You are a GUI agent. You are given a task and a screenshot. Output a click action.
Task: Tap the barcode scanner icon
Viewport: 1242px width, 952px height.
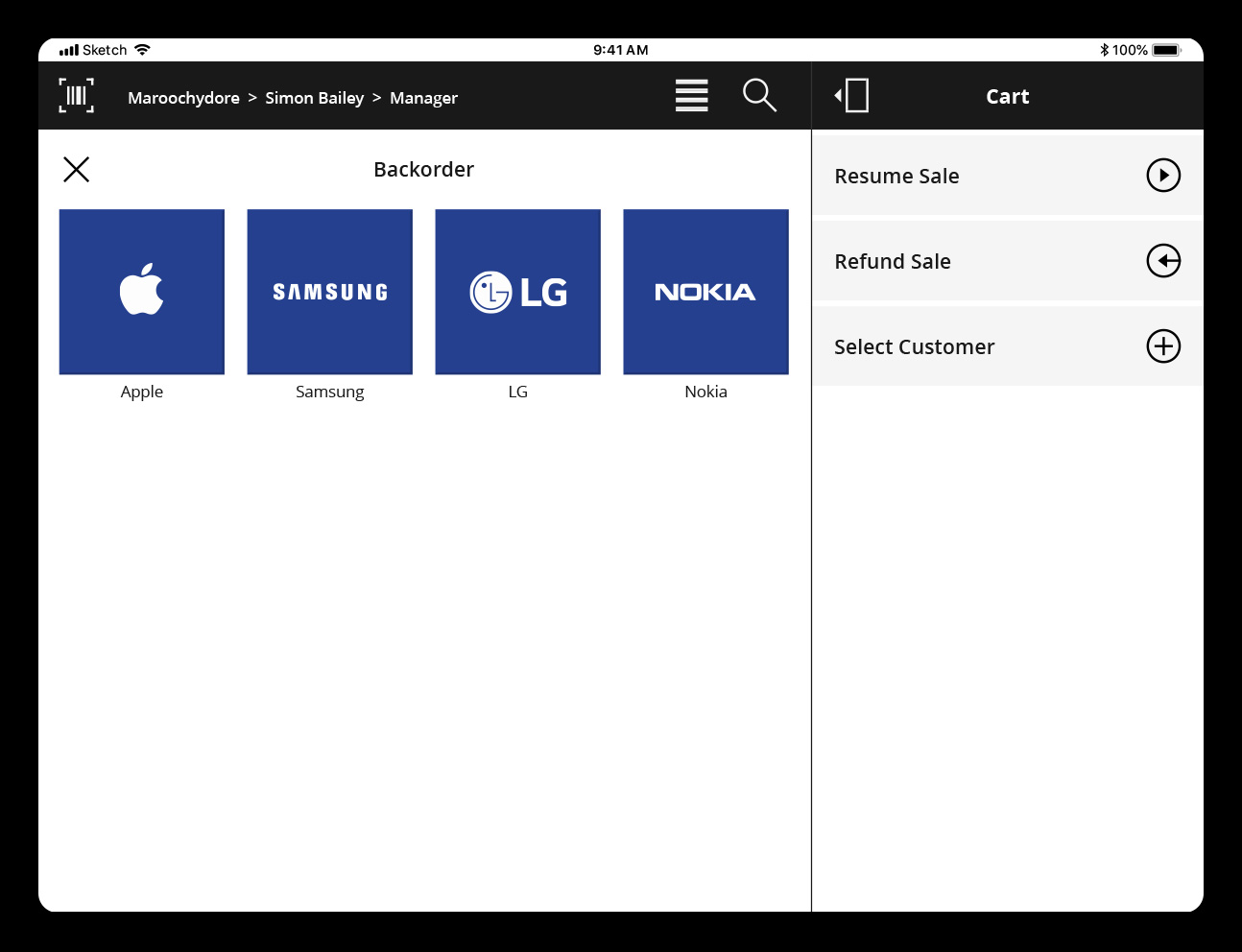coord(77,96)
